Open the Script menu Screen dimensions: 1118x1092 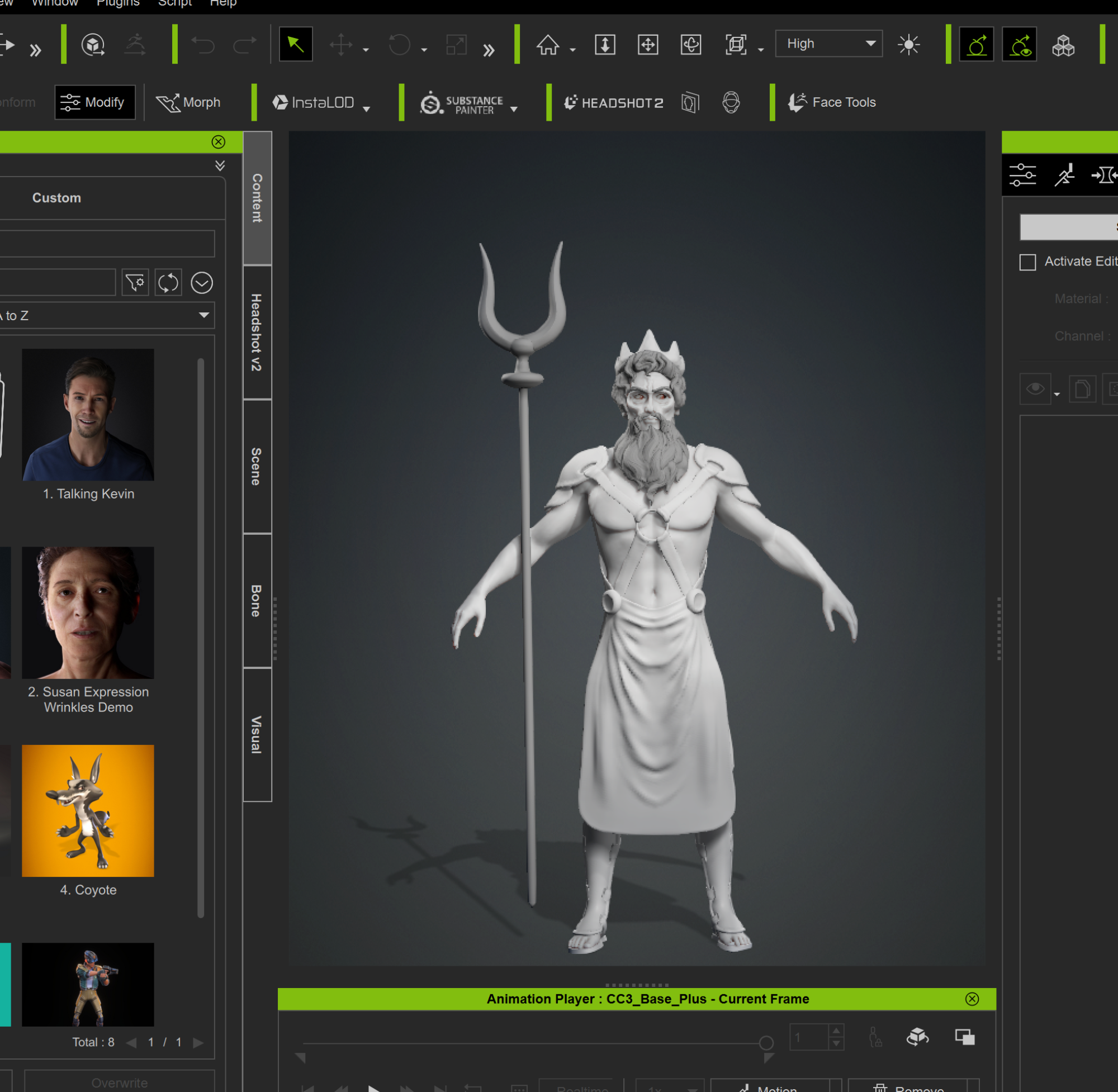pyautogui.click(x=174, y=3)
